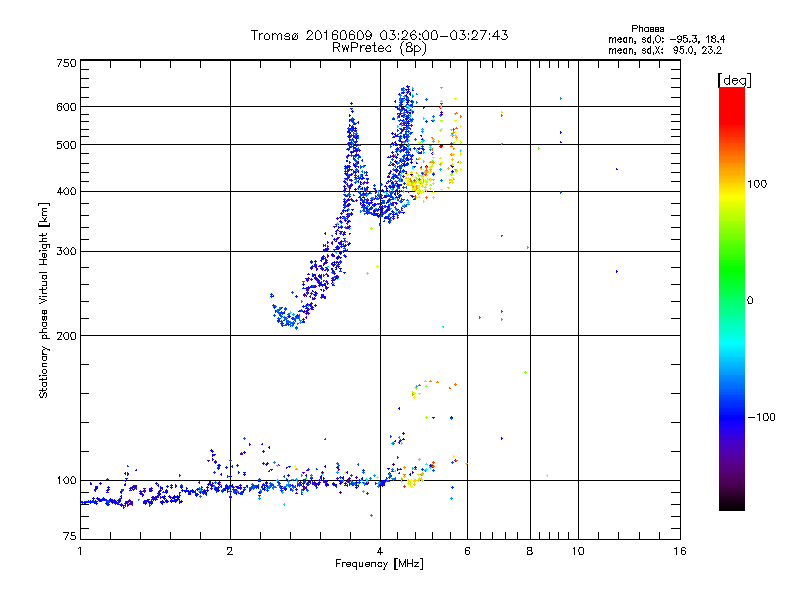Click the y-axis '100' tick label

click(x=66, y=481)
